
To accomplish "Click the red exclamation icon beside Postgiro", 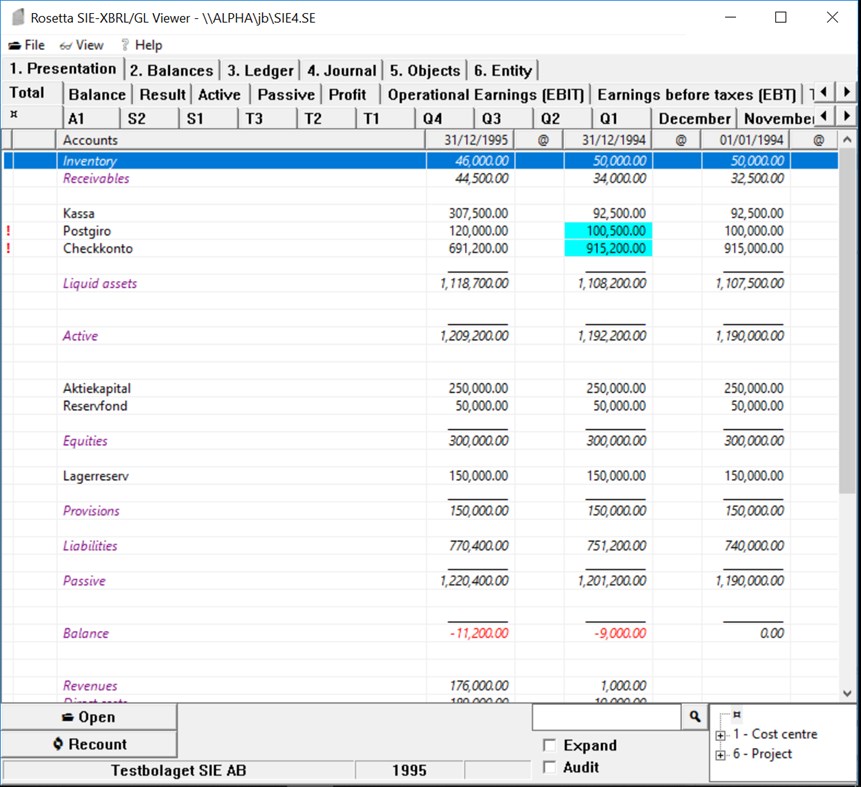I will click(x=9, y=231).
